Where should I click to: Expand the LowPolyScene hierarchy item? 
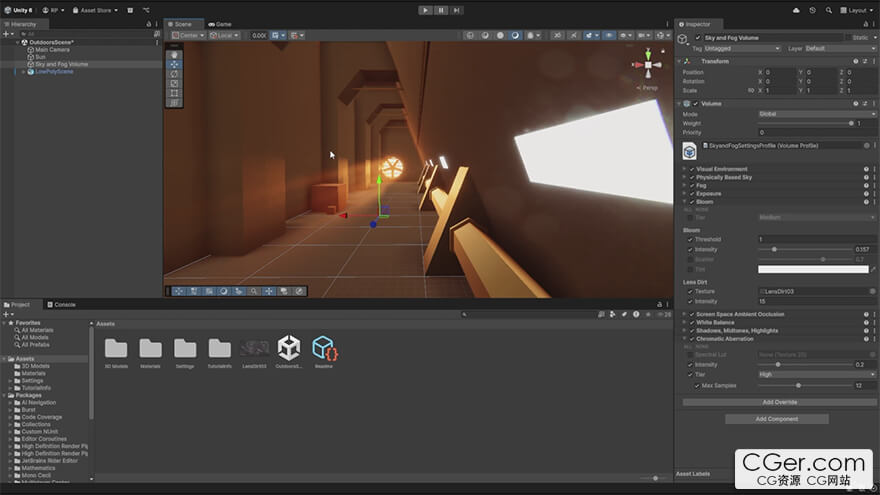point(23,72)
